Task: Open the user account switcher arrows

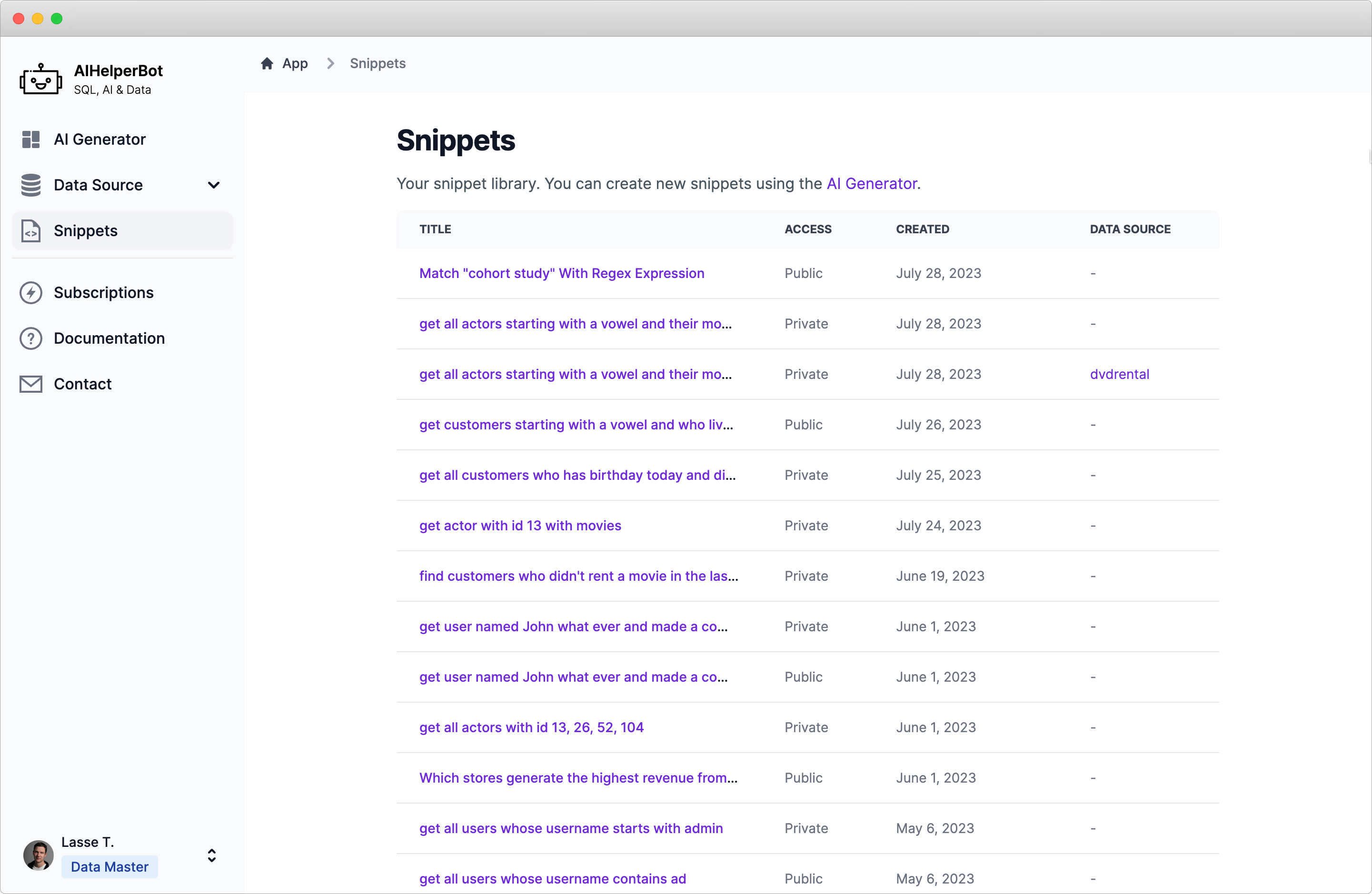Action: click(x=211, y=855)
